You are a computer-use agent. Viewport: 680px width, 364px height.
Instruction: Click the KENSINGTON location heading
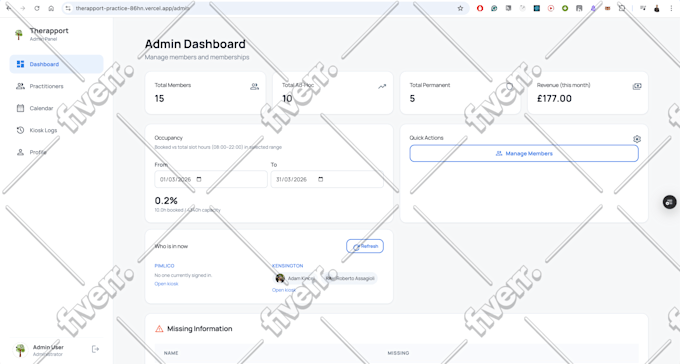[288, 266]
